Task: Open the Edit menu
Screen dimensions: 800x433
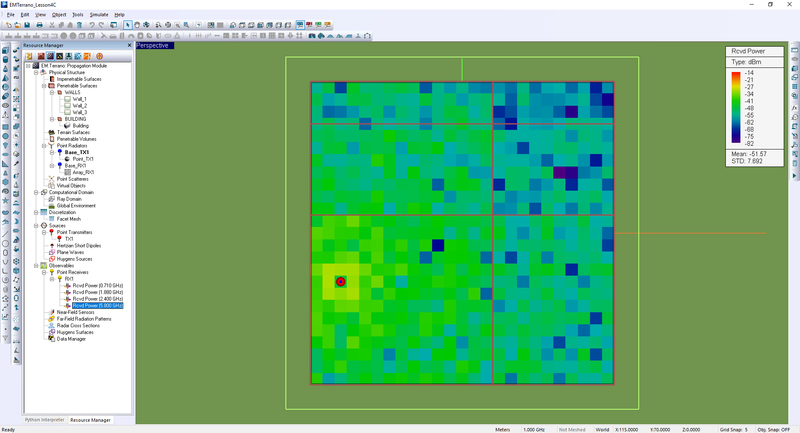Action: pyautogui.click(x=25, y=15)
